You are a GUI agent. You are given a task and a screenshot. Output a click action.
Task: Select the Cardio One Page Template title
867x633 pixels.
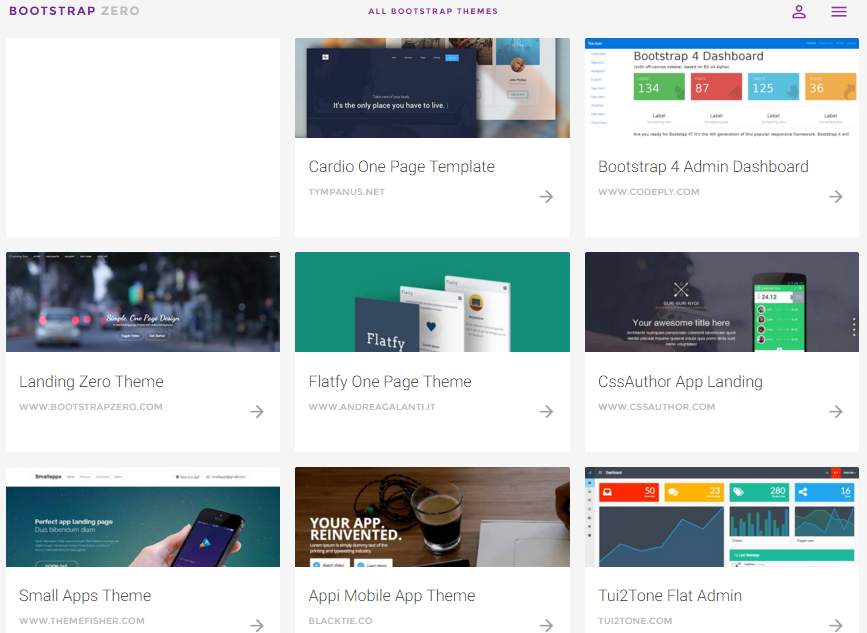pos(401,166)
